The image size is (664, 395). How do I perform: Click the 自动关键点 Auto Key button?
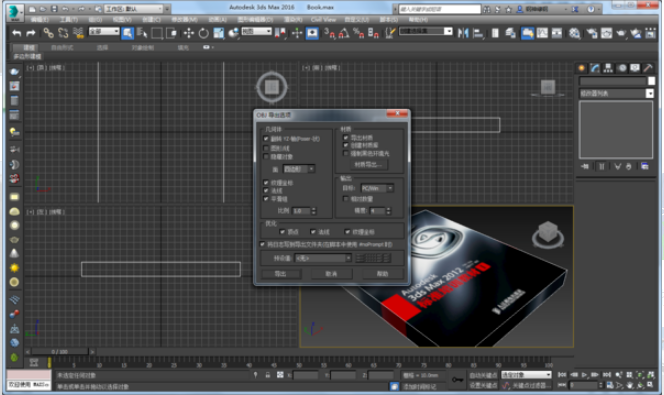pyautogui.click(x=483, y=375)
